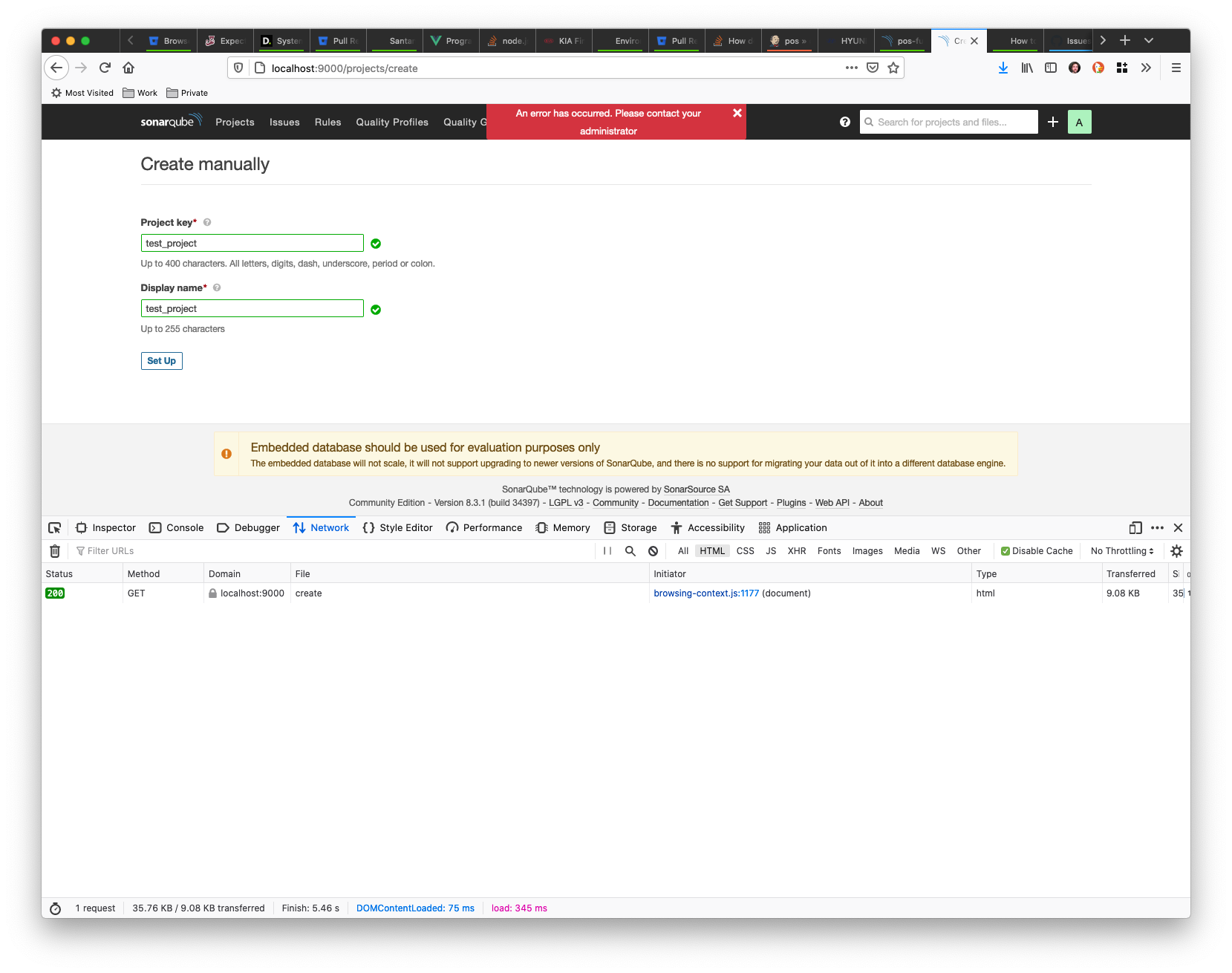Open the SonarSource SA link
The width and height of the screenshot is (1232, 973).
697,489
